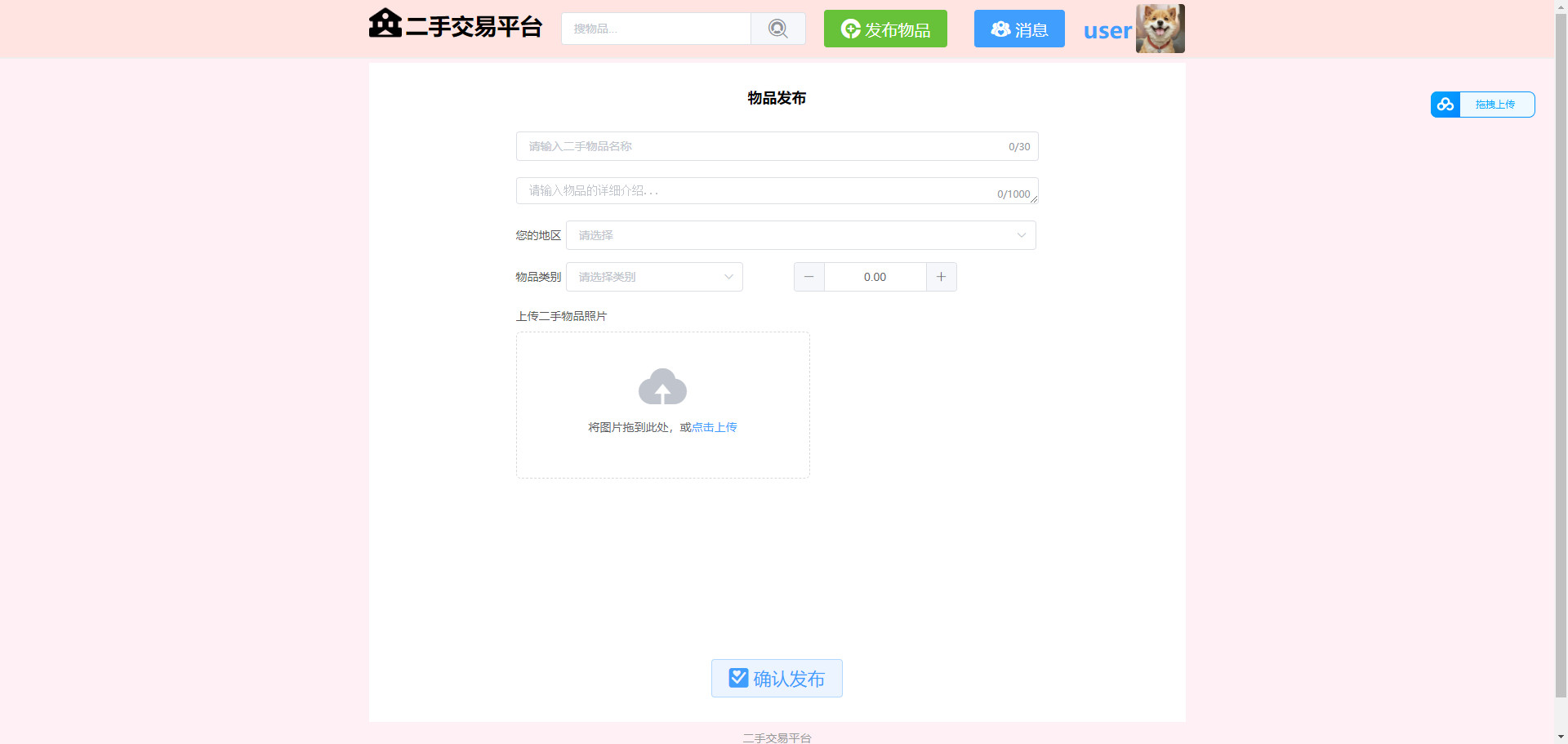
Task: Open the 您的地区 region dropdown
Action: tap(801, 235)
